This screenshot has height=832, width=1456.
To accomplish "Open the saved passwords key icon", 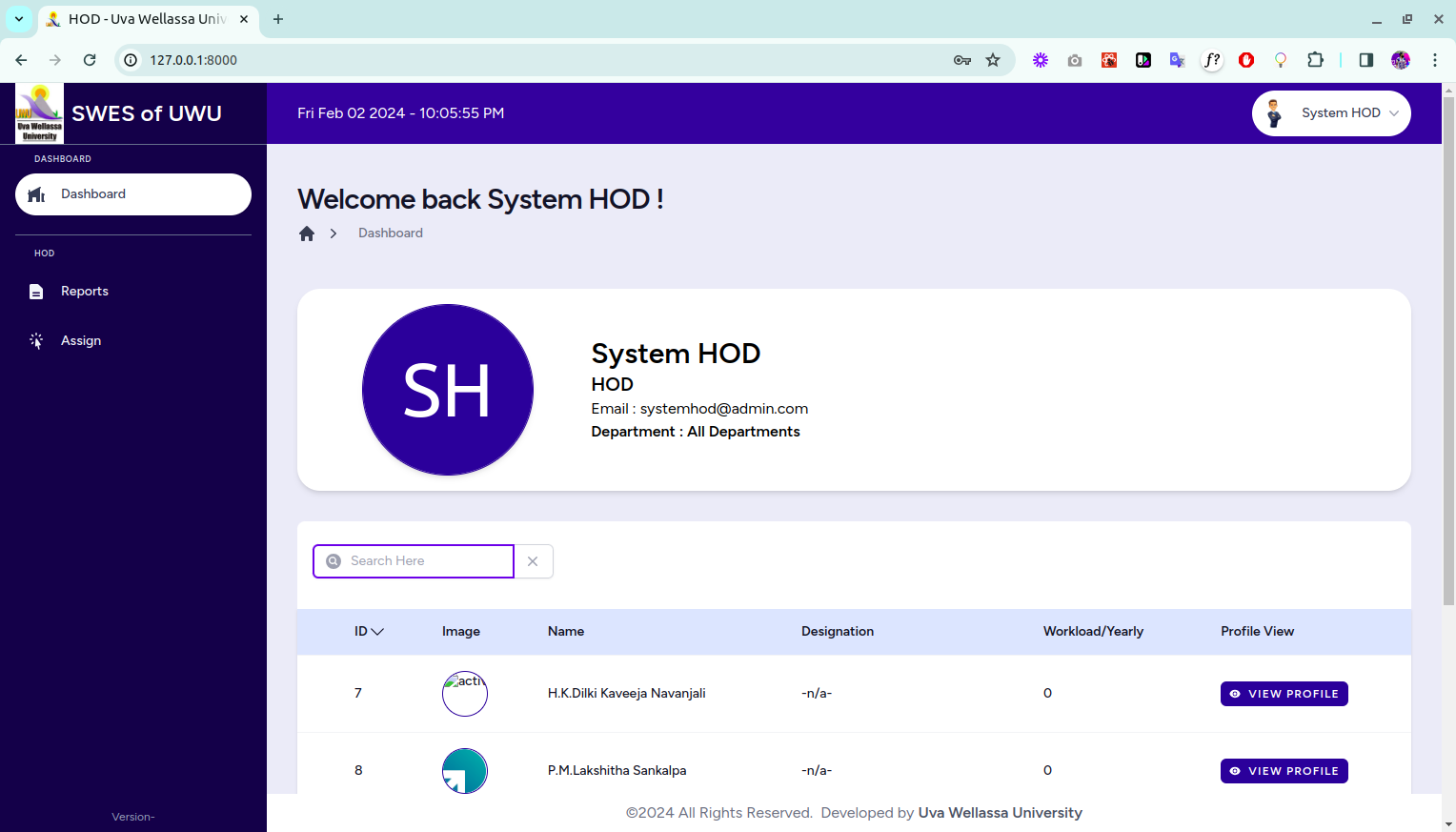I will click(962, 60).
